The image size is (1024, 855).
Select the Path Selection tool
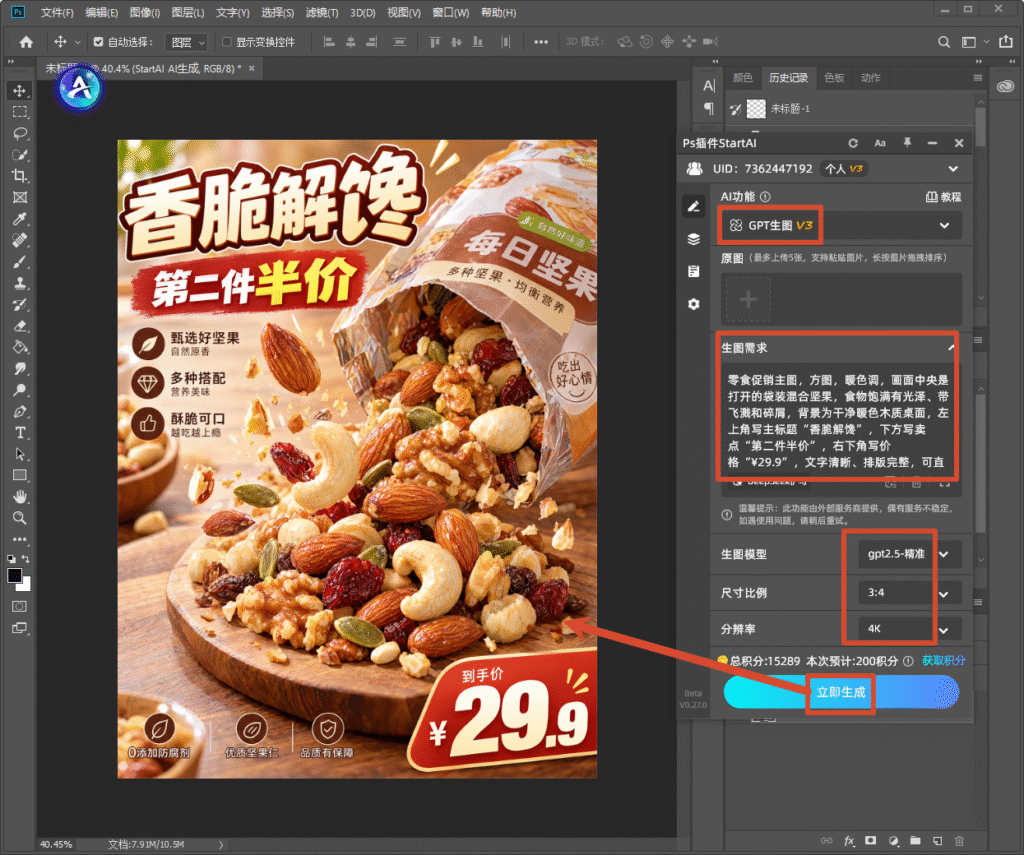[x=20, y=454]
